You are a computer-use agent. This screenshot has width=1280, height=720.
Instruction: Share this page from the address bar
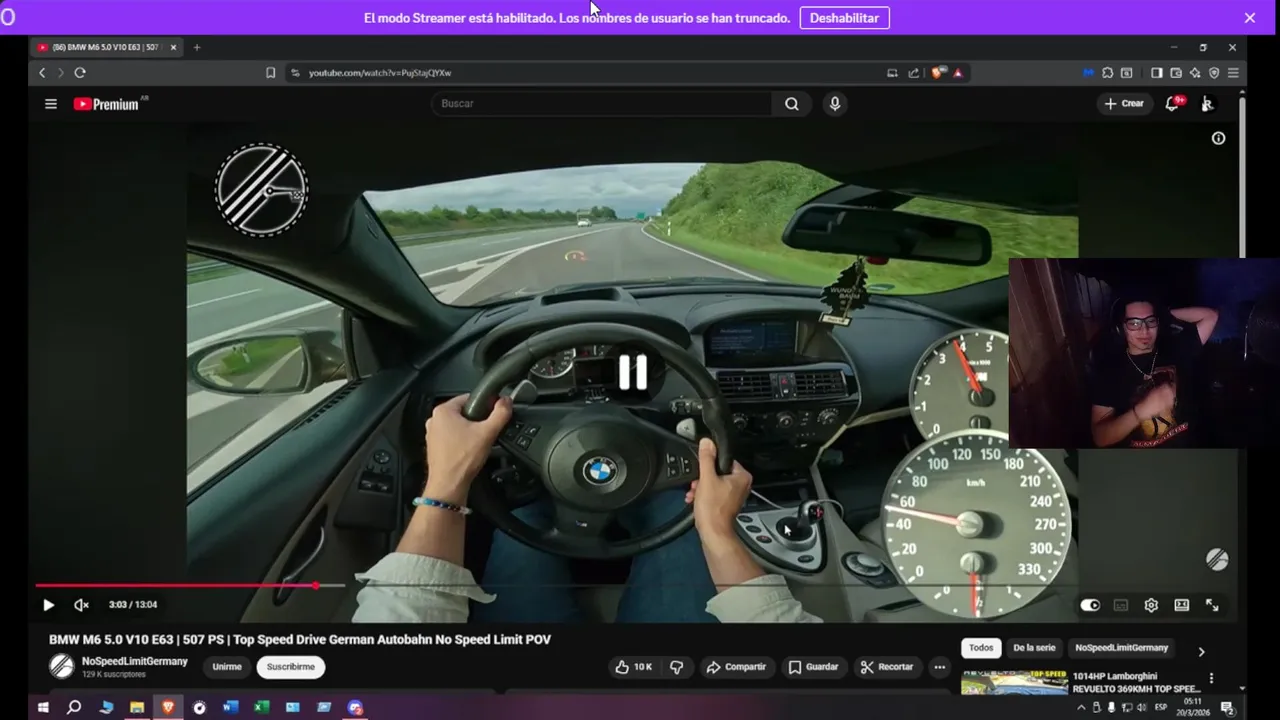913,73
